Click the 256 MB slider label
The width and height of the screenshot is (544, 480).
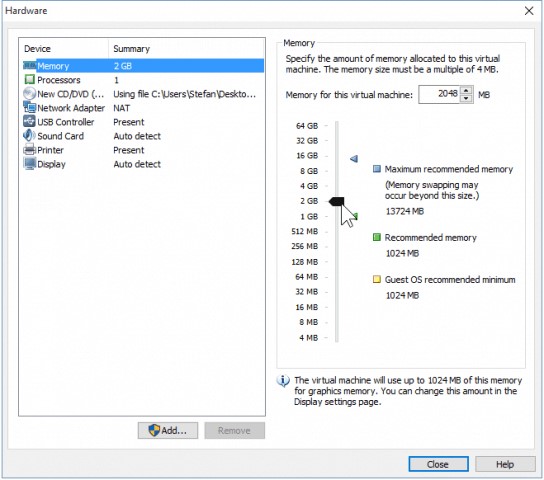click(x=305, y=246)
